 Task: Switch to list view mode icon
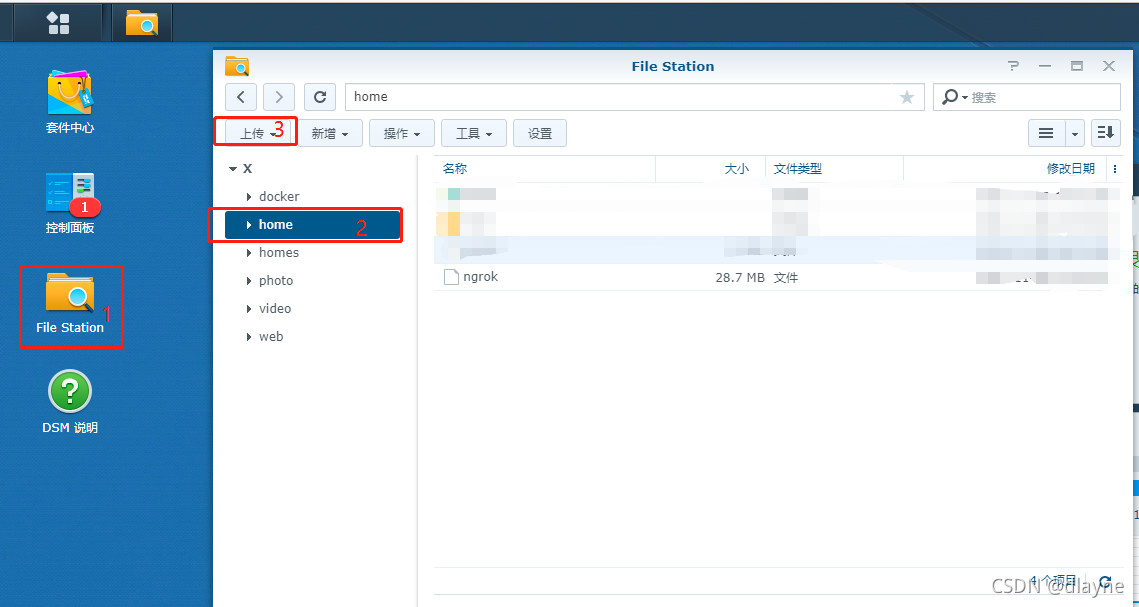pos(1046,133)
